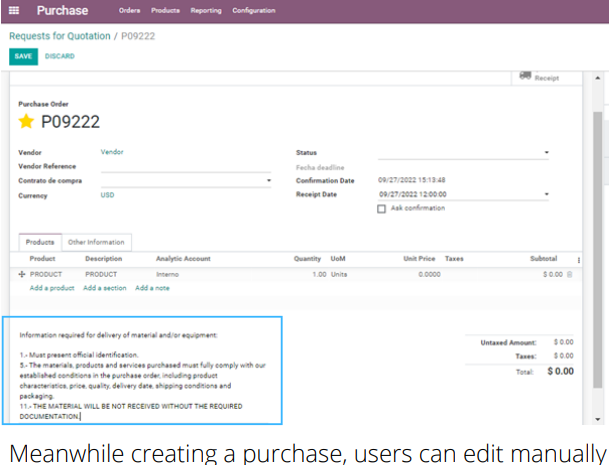Click the Interno analytic account cell

[x=167, y=274]
